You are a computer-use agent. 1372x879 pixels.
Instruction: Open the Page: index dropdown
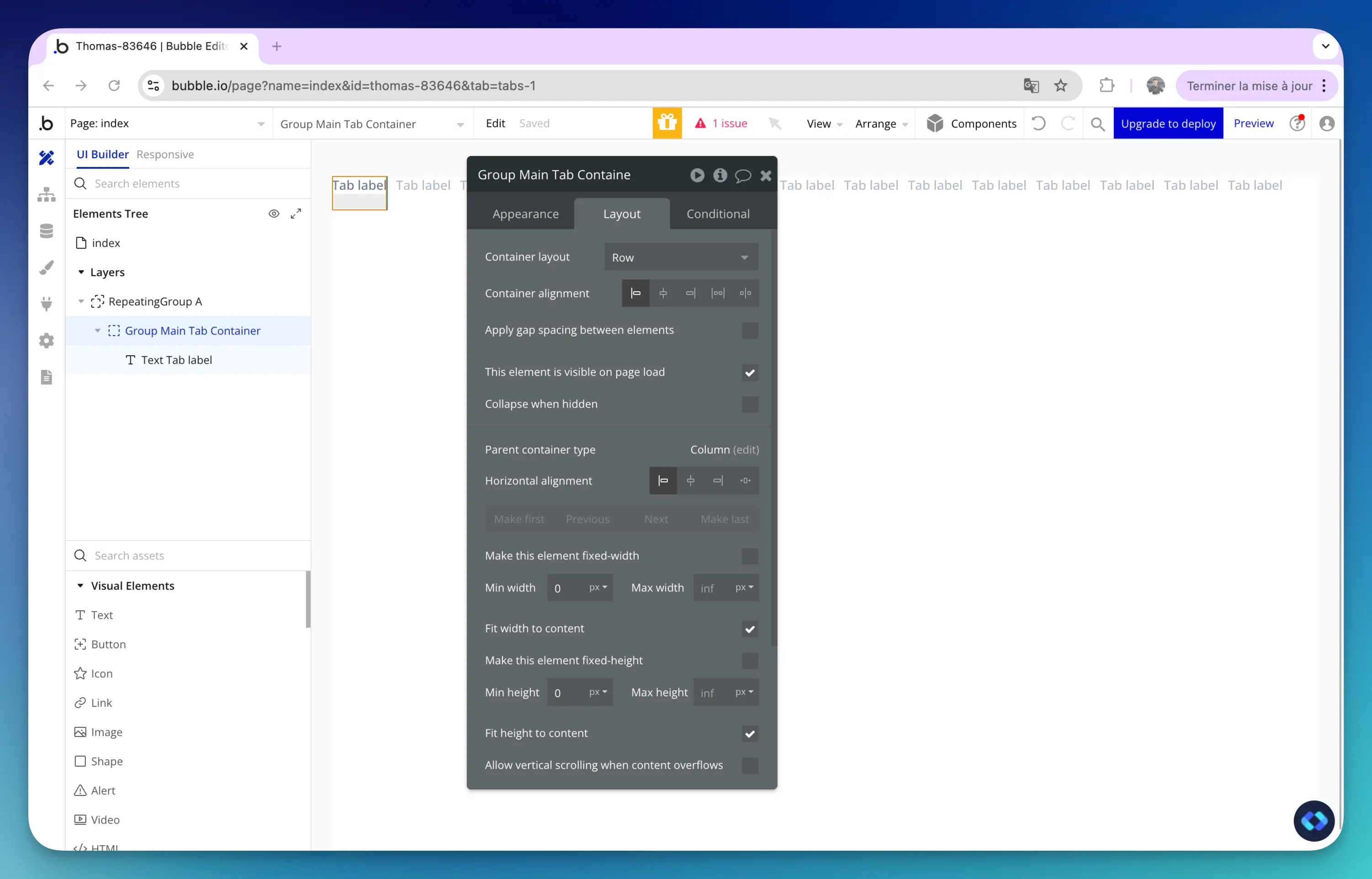[168, 123]
